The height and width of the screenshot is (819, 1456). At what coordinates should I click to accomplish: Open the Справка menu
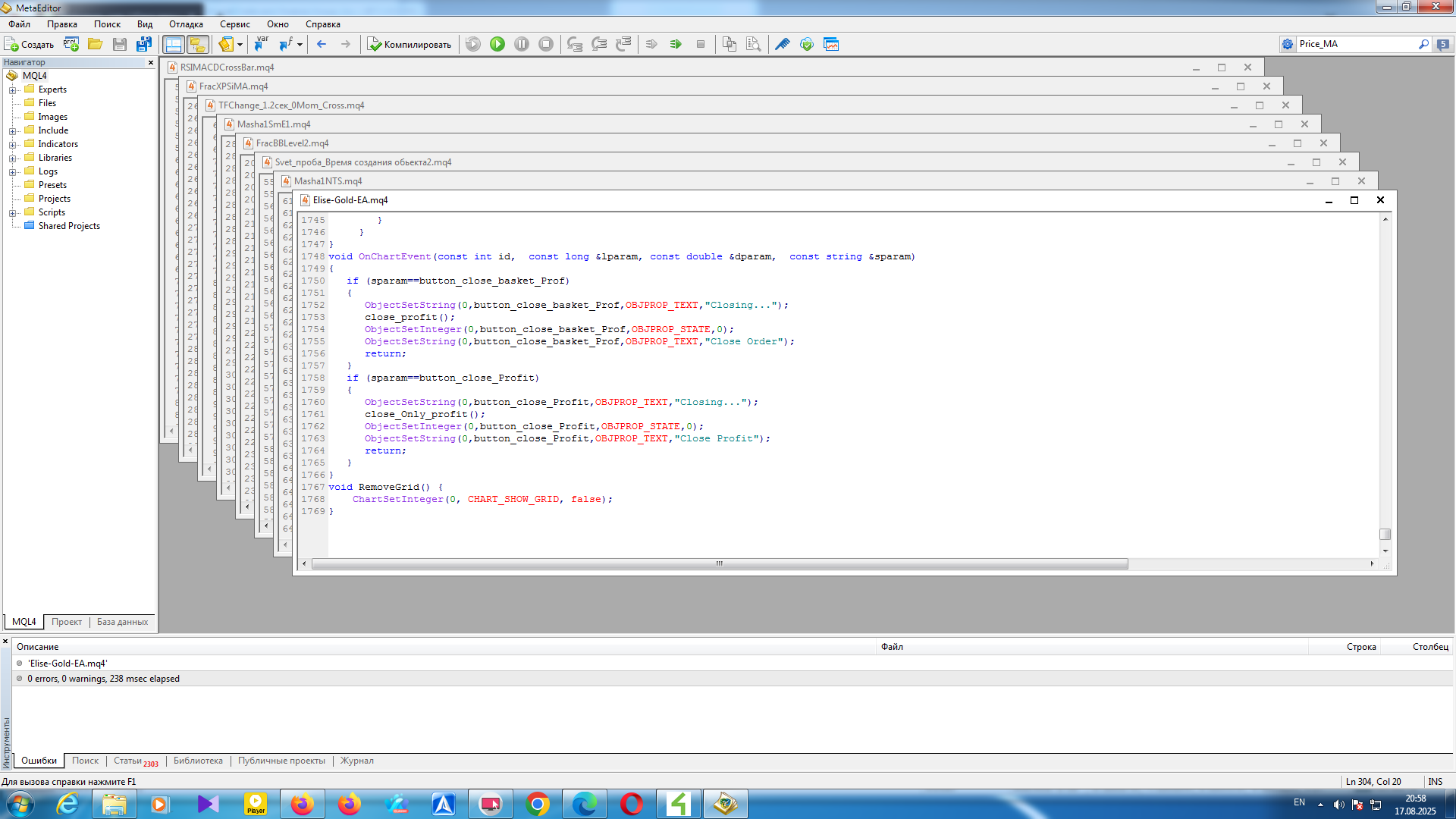coord(323,24)
